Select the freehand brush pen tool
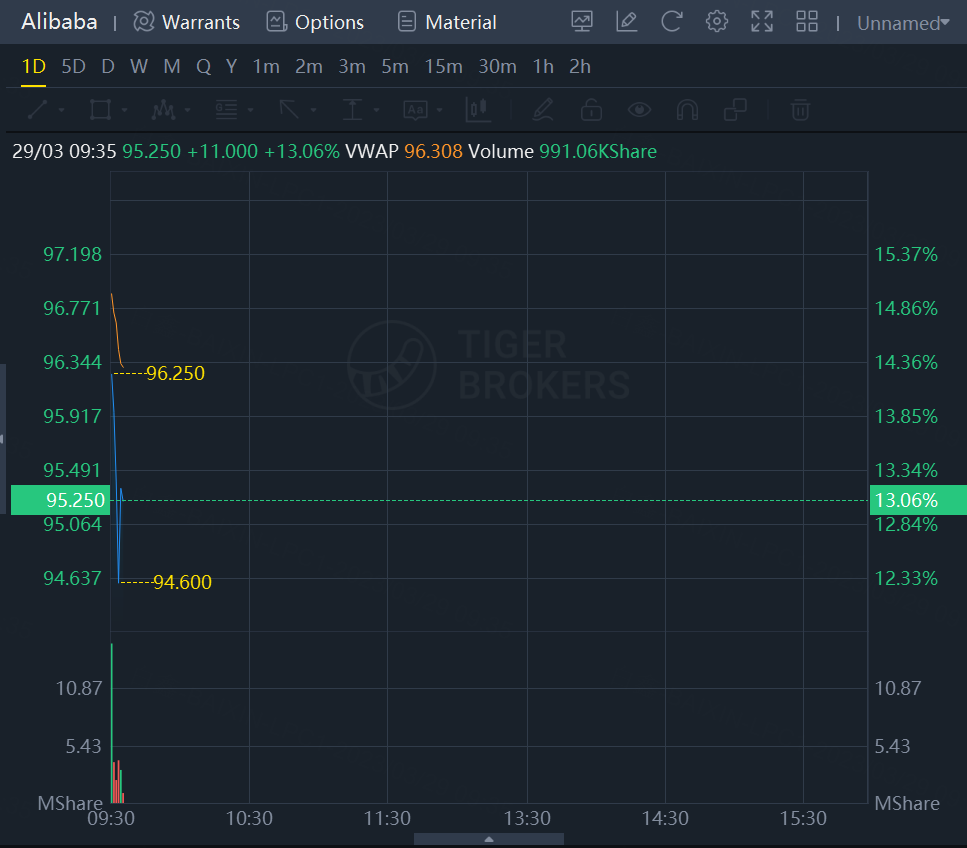The width and height of the screenshot is (967, 848). tap(543, 110)
